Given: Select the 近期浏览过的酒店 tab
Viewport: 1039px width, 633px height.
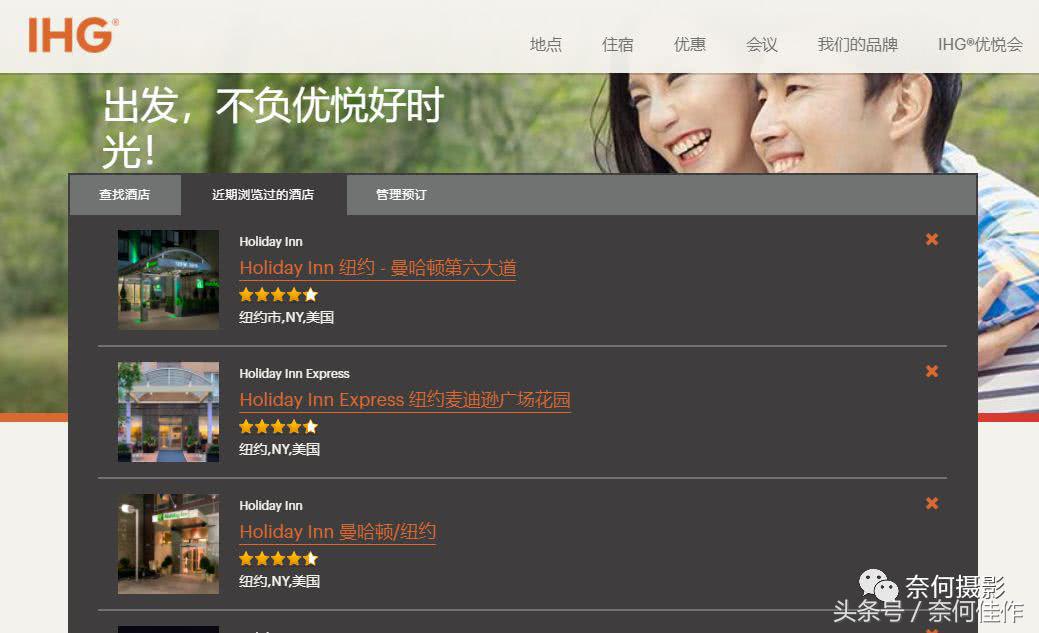Looking at the screenshot, I should (x=263, y=195).
